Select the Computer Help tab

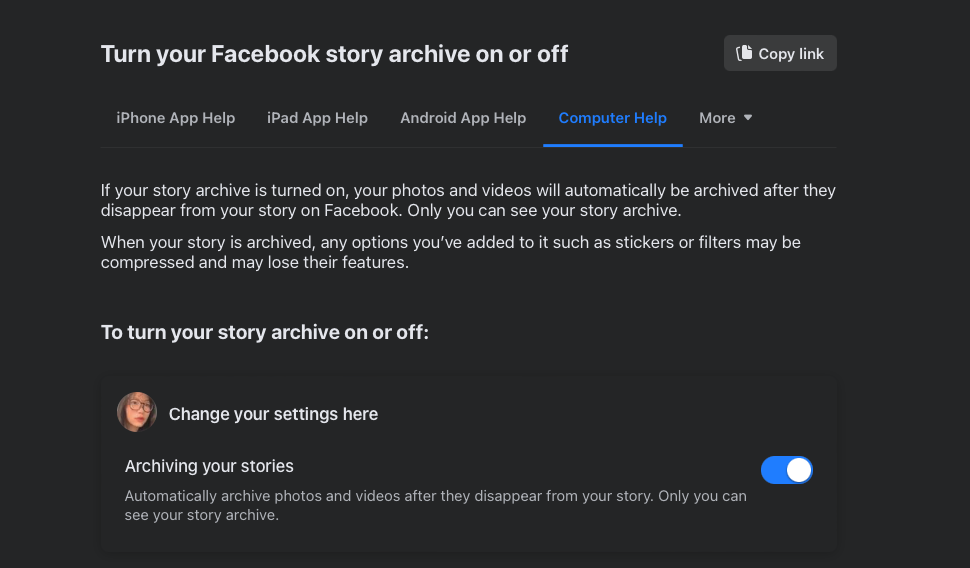tap(612, 118)
